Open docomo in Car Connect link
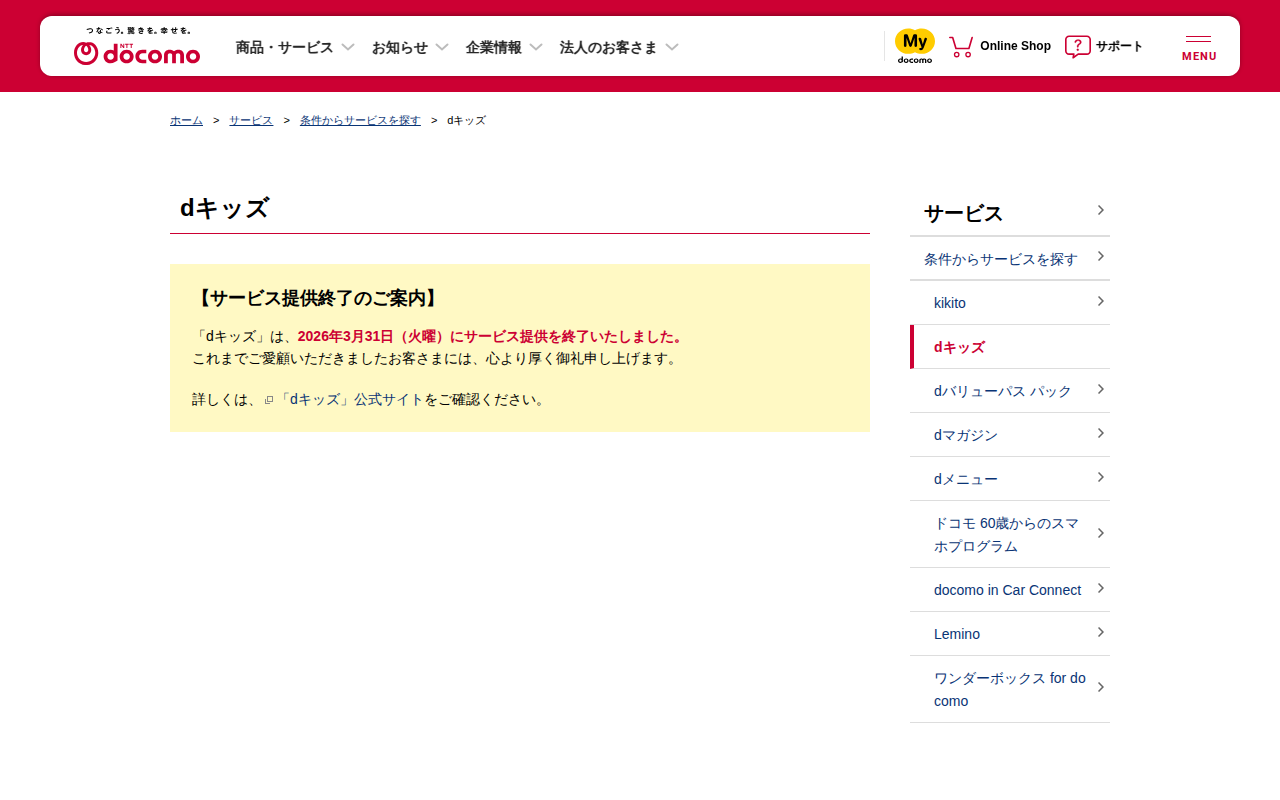 1008,590
